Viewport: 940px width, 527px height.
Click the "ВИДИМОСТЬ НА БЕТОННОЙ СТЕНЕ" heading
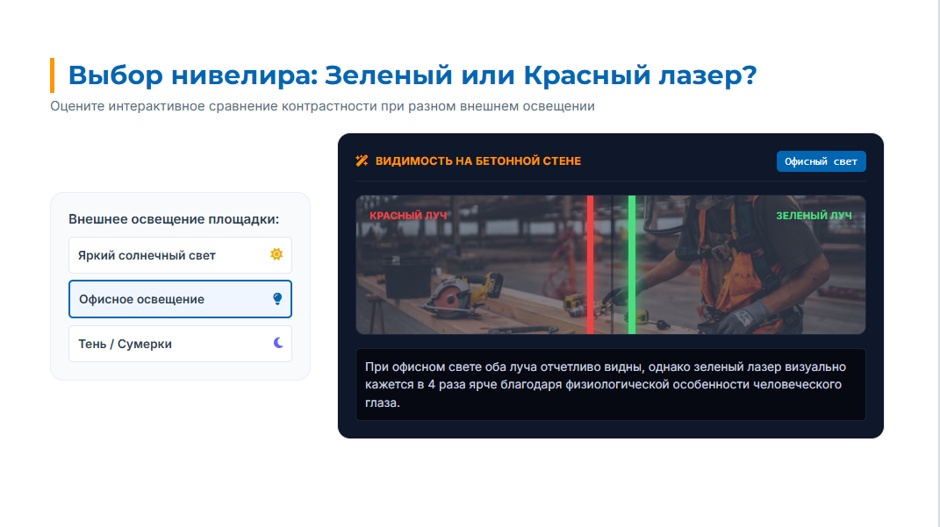[478, 161]
